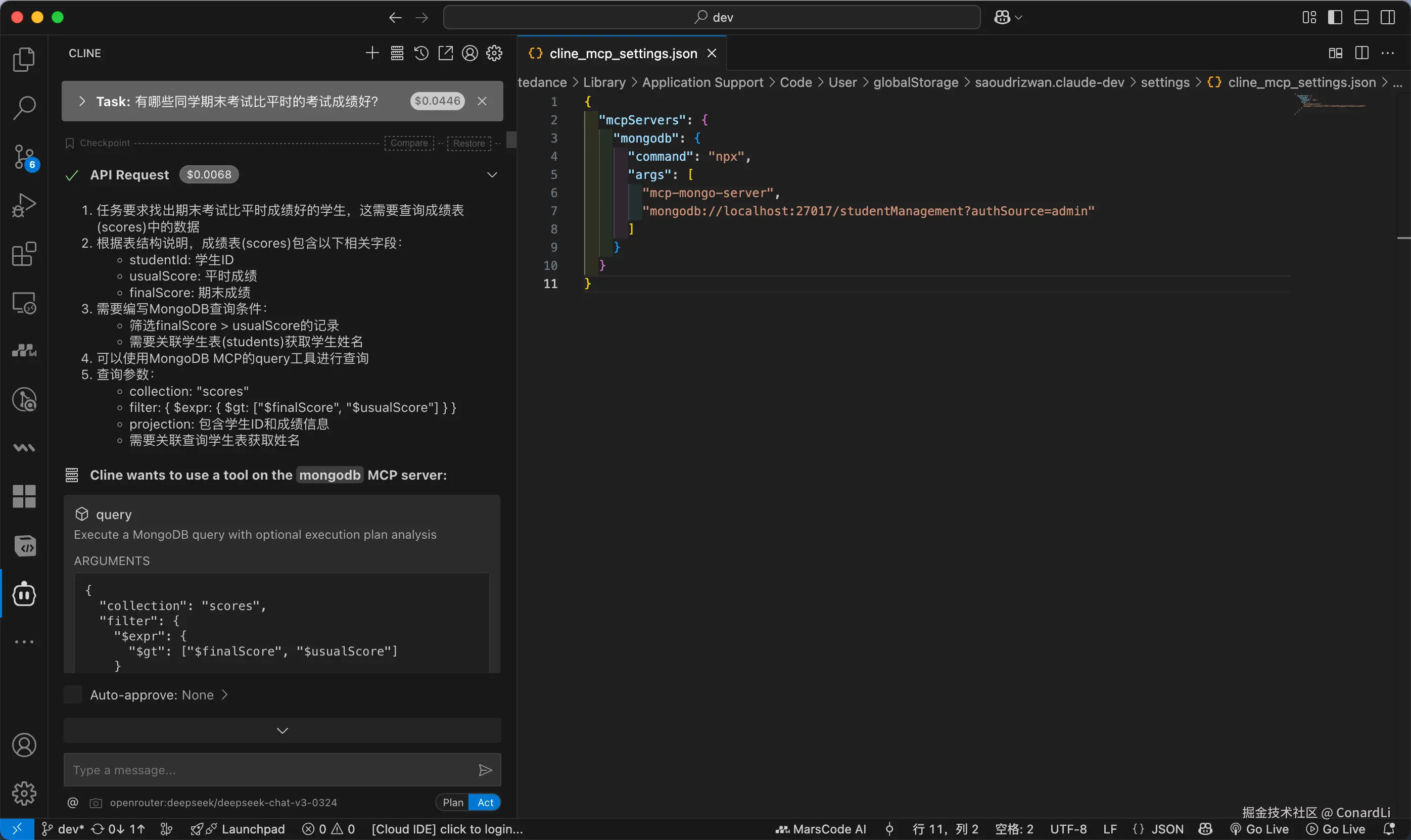Open Source Control view in activity bar
This screenshot has height=840, width=1411.
(x=24, y=157)
